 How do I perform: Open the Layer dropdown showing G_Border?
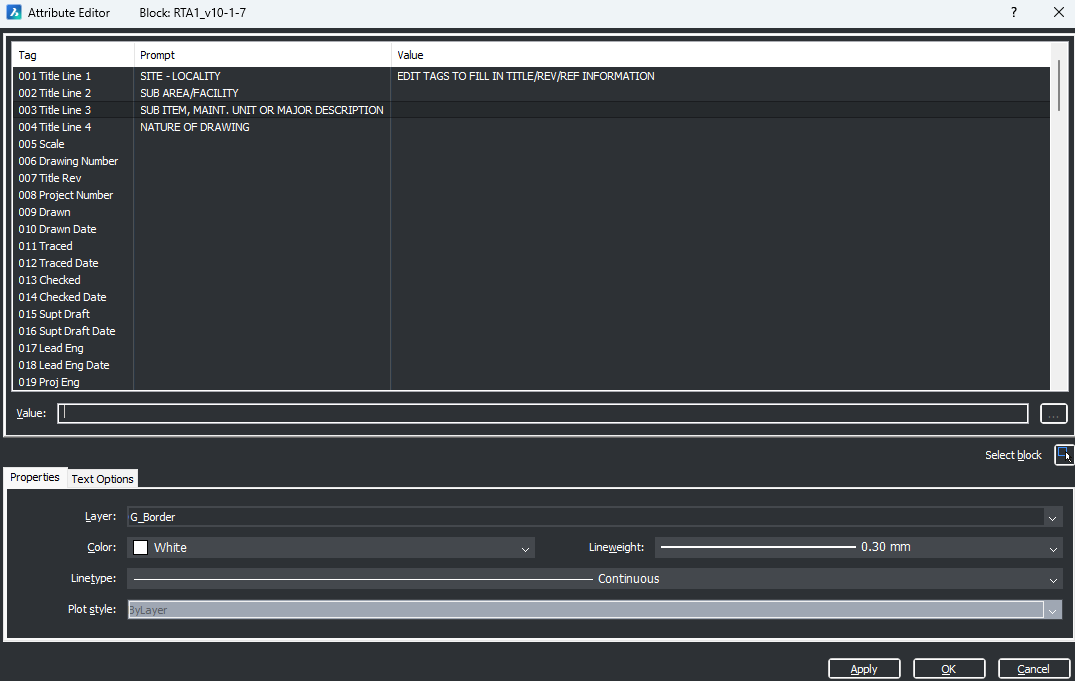pyautogui.click(x=1052, y=517)
